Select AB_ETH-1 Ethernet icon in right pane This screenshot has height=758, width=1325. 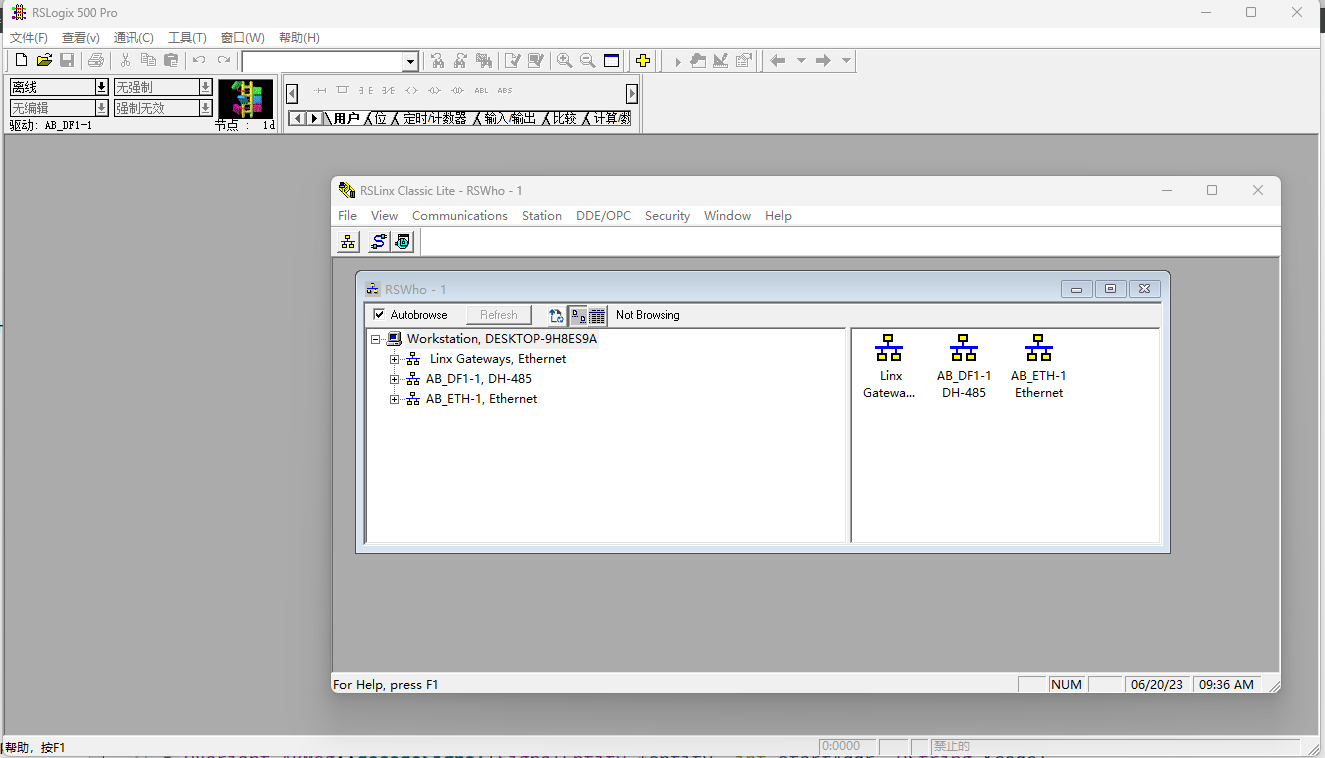click(x=1038, y=367)
